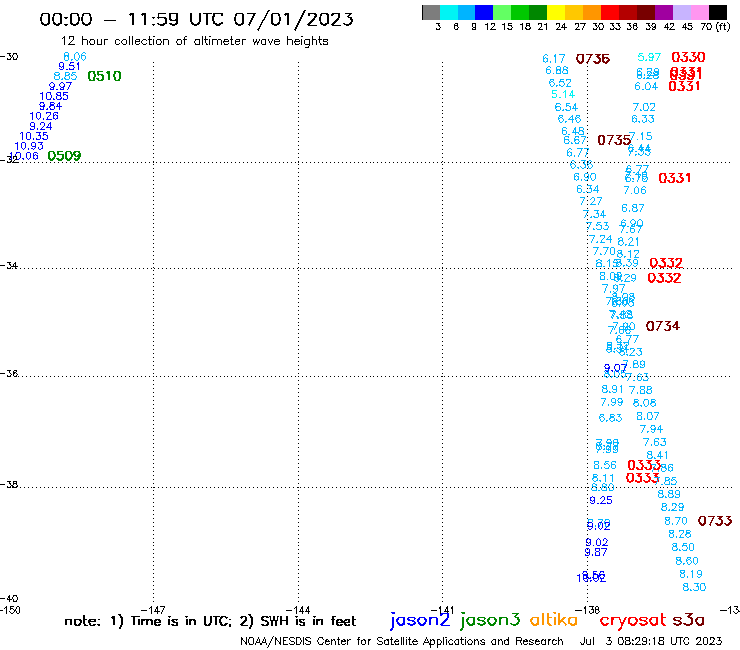
Task: Click the wave height value '6.04'
Action: [646, 87]
